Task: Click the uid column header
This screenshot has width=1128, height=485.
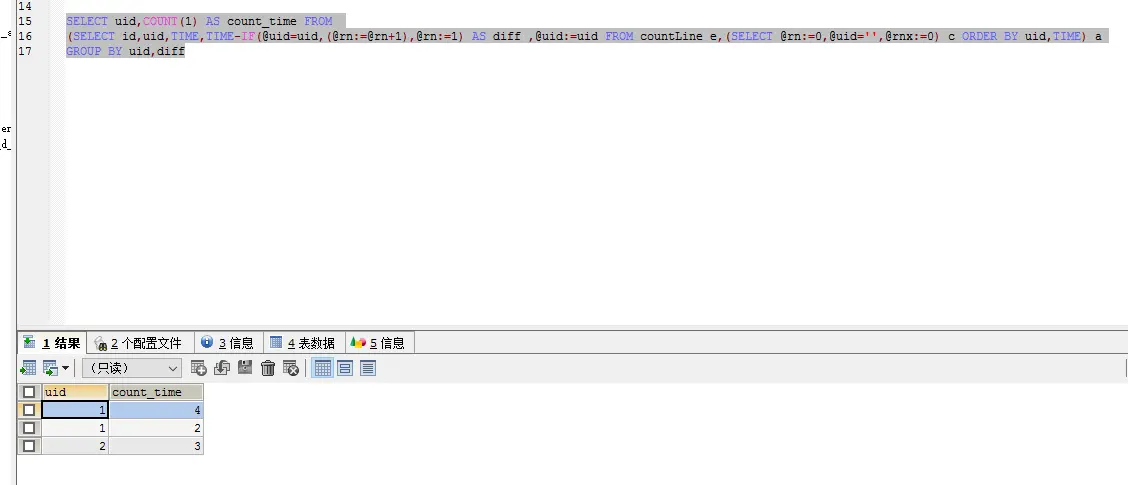Action: tap(75, 392)
